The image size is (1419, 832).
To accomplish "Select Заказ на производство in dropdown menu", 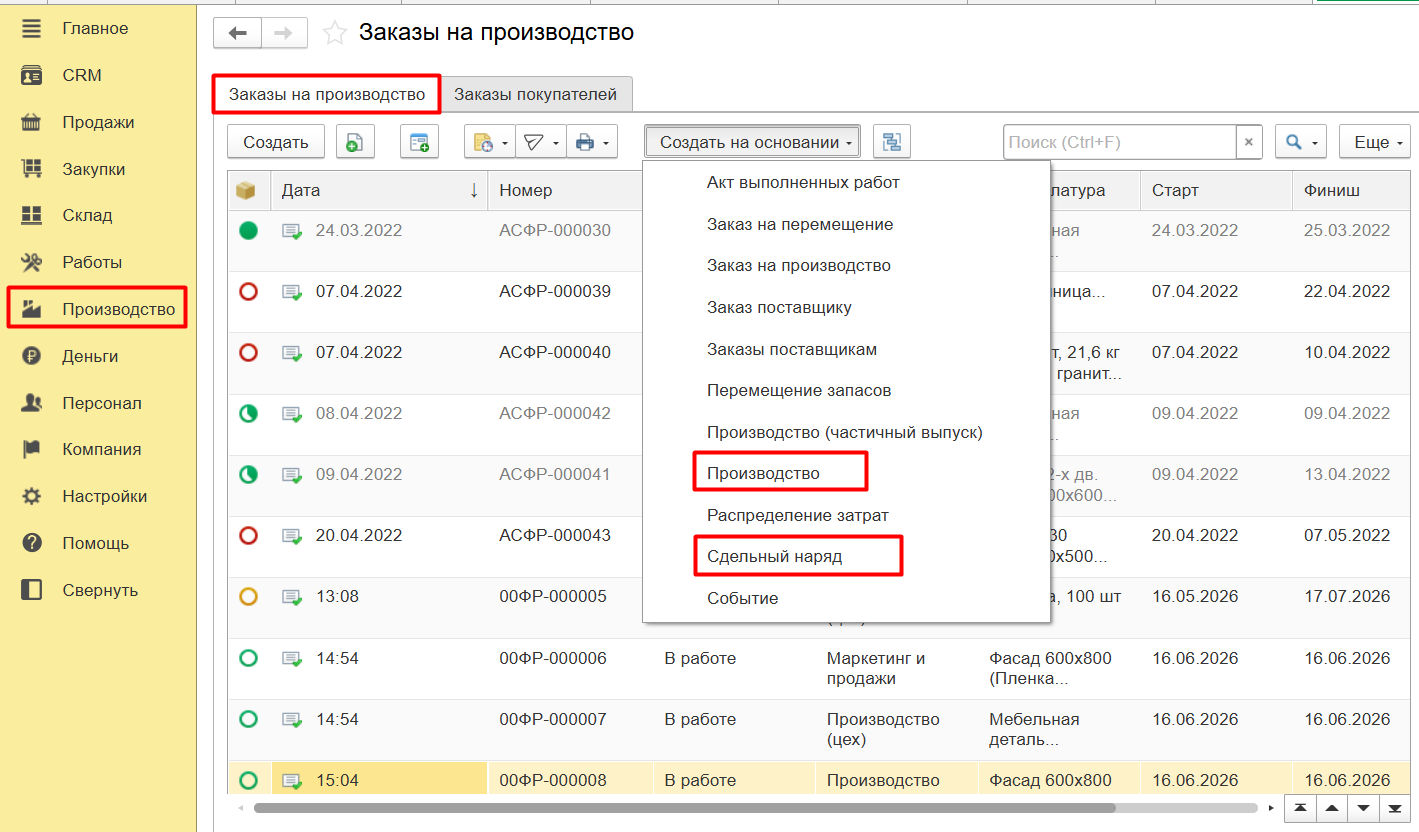I will (x=799, y=265).
